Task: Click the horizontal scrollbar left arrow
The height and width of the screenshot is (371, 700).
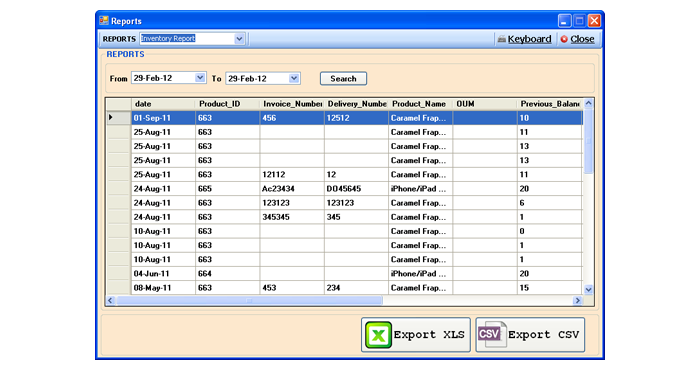Action: (111, 300)
